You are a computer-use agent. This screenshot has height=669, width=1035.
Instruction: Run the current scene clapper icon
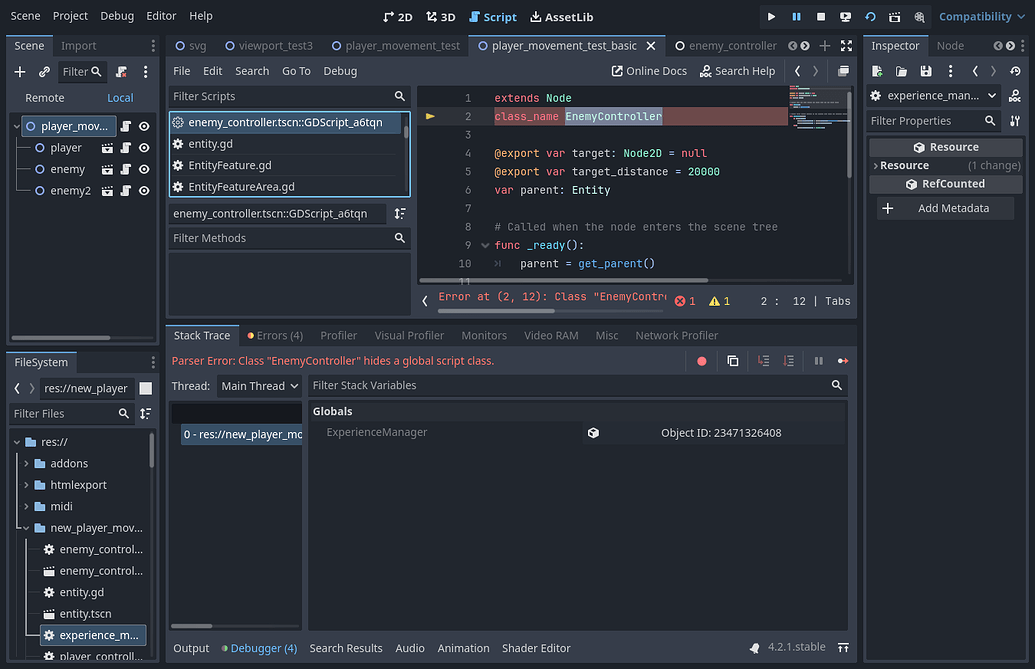[894, 16]
